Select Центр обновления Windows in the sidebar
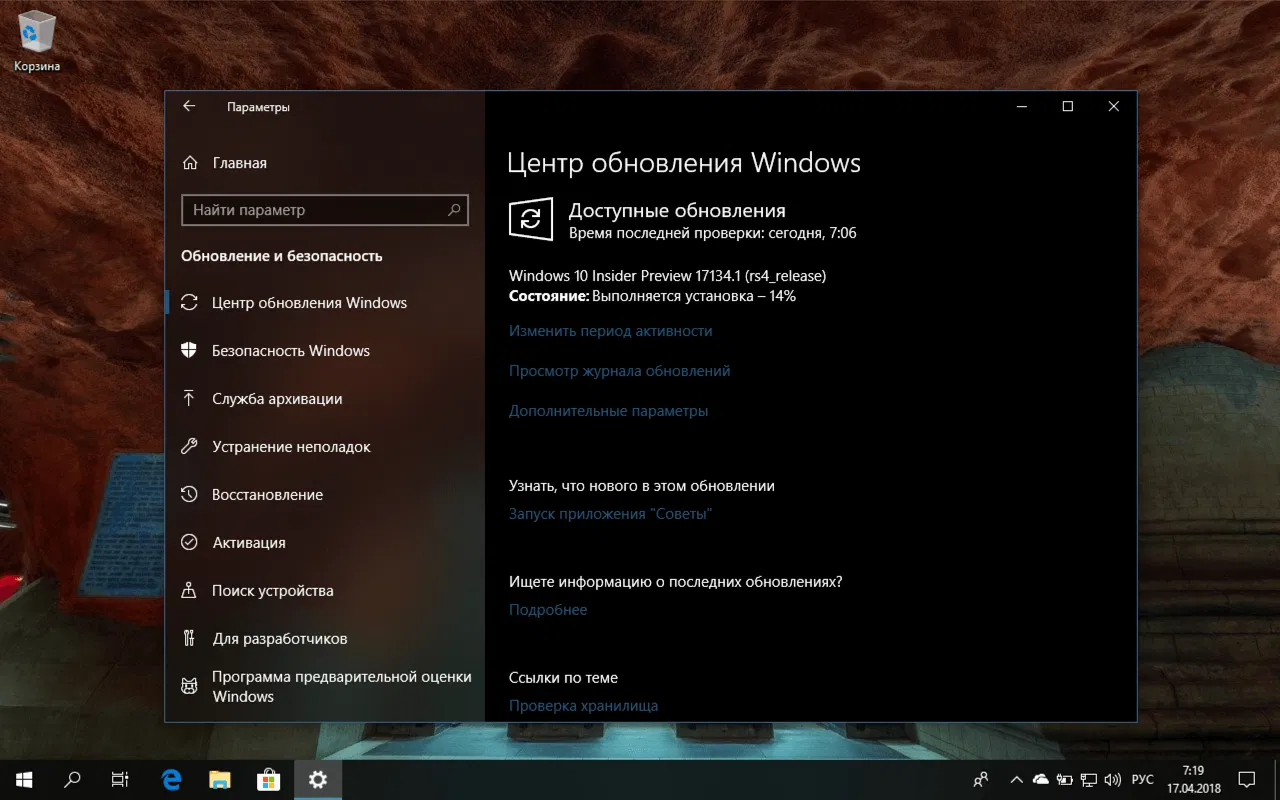Viewport: 1280px width, 800px height. tap(325, 303)
